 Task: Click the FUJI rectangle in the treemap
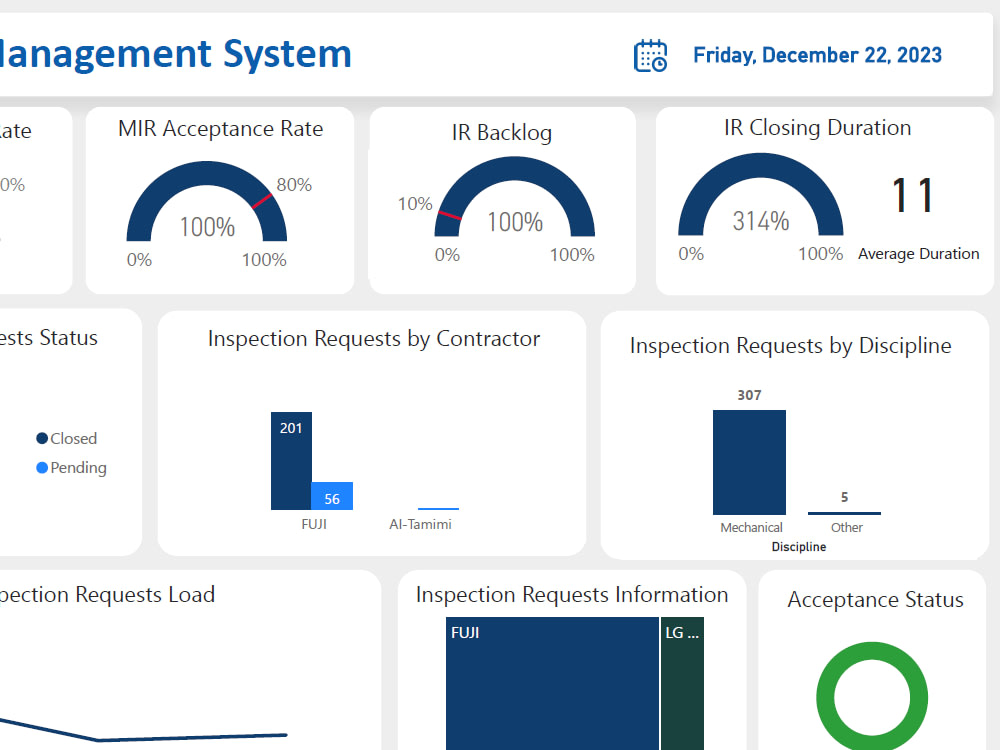[x=550, y=685]
